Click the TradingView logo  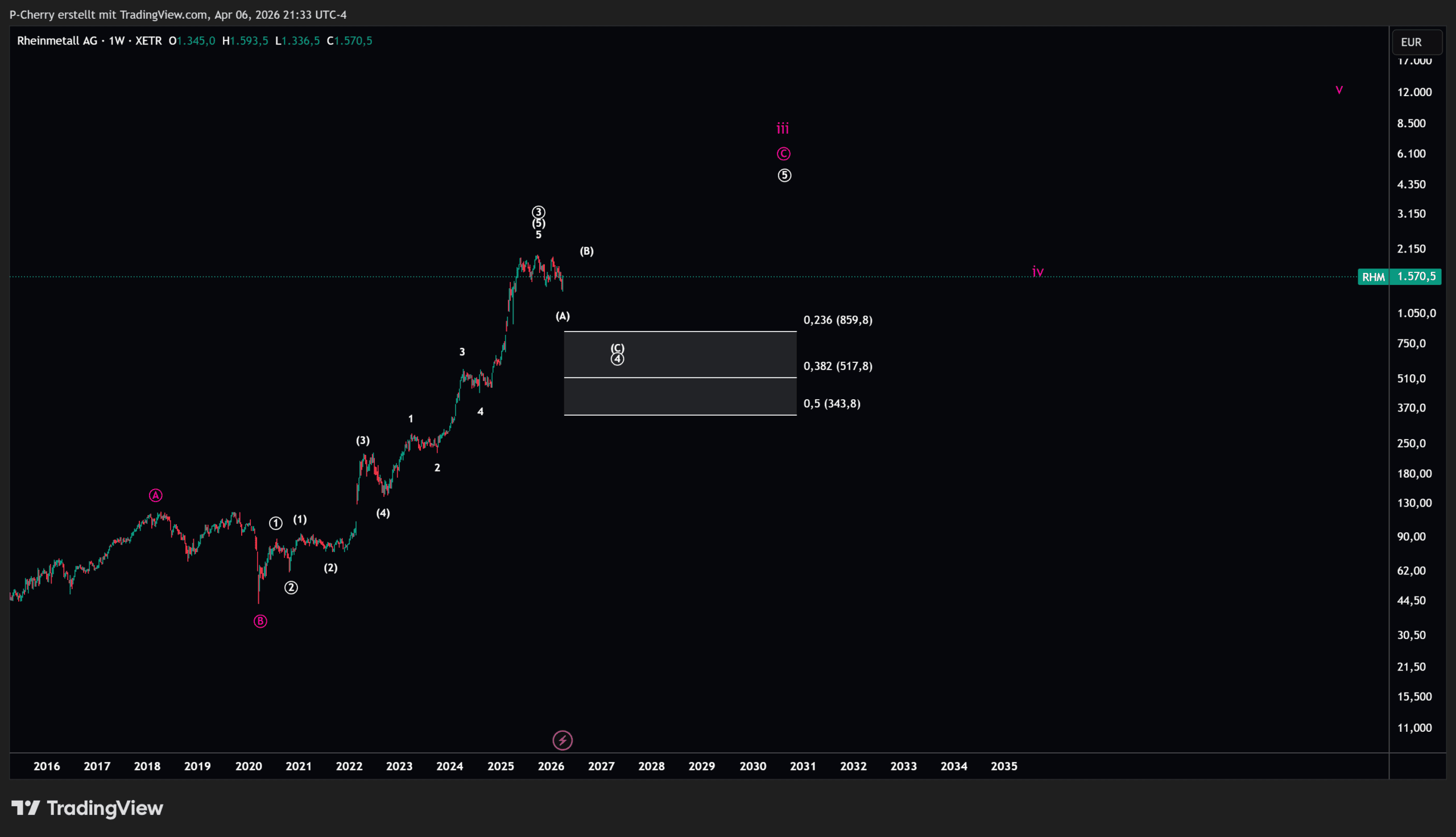tap(88, 808)
